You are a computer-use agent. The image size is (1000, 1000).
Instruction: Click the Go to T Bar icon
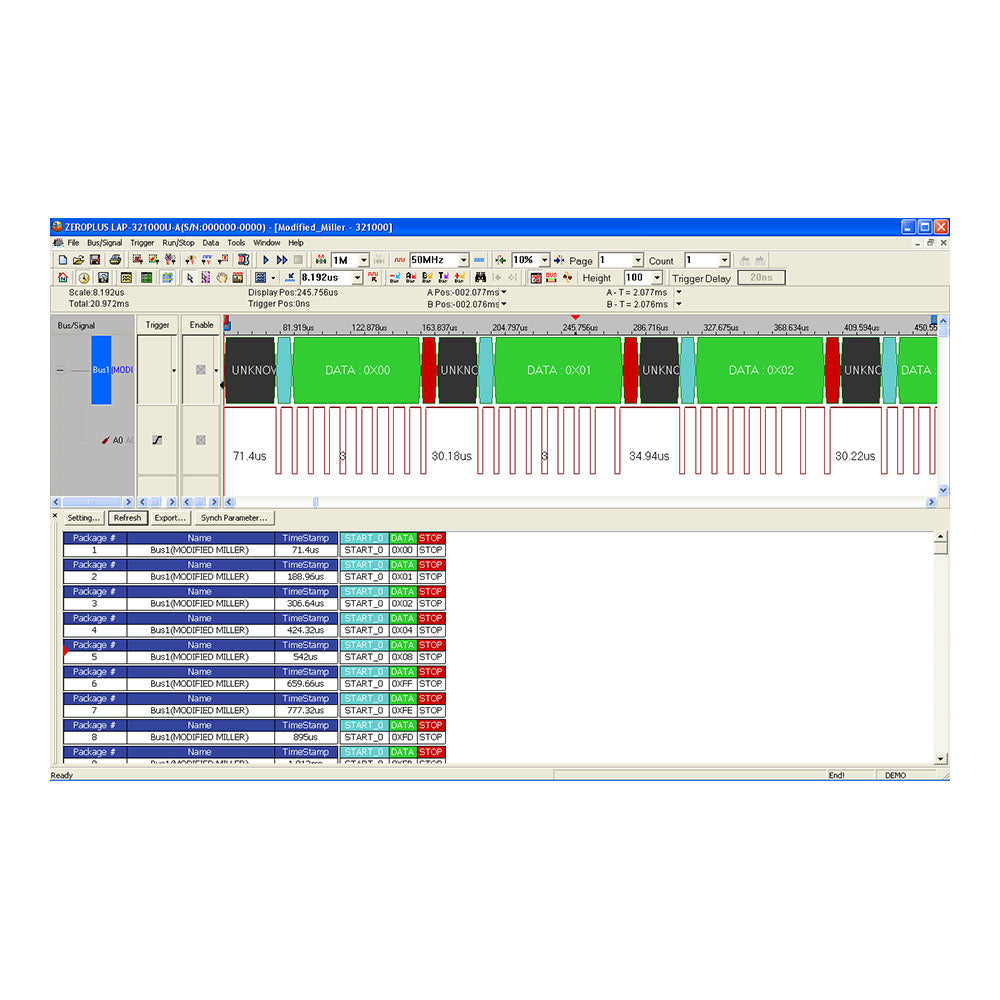pyautogui.click(x=443, y=277)
